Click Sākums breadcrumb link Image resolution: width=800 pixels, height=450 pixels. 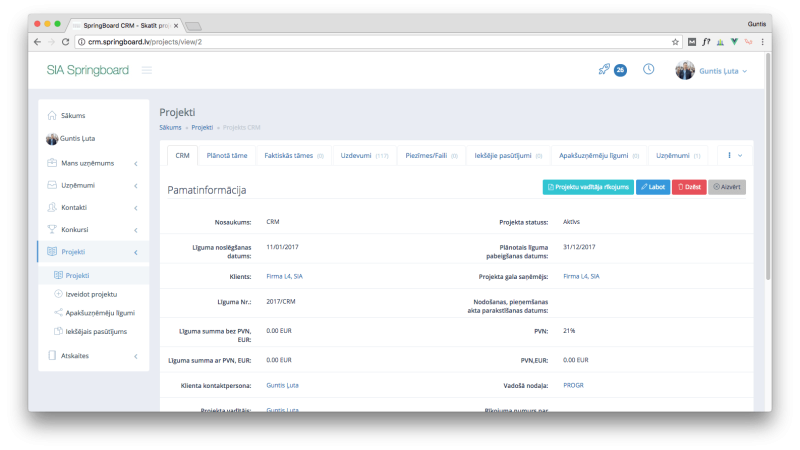170,128
